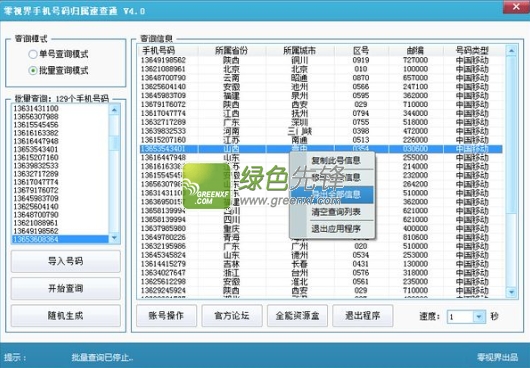
Task: Sort by the 所属省份 column header
Action: (232, 51)
